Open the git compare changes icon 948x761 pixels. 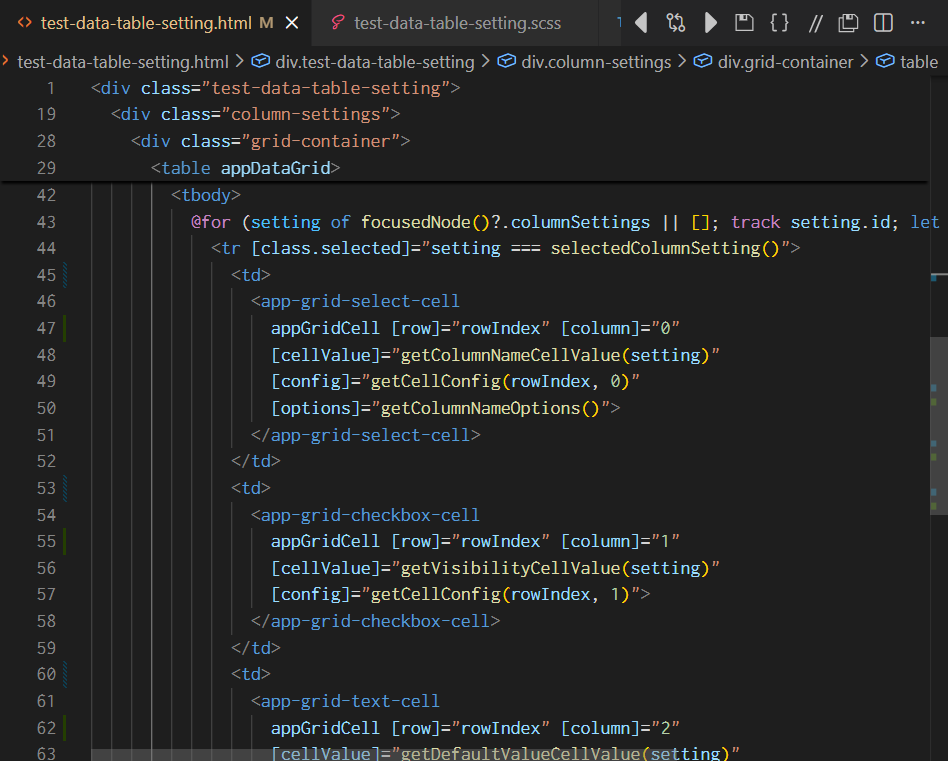pos(675,23)
